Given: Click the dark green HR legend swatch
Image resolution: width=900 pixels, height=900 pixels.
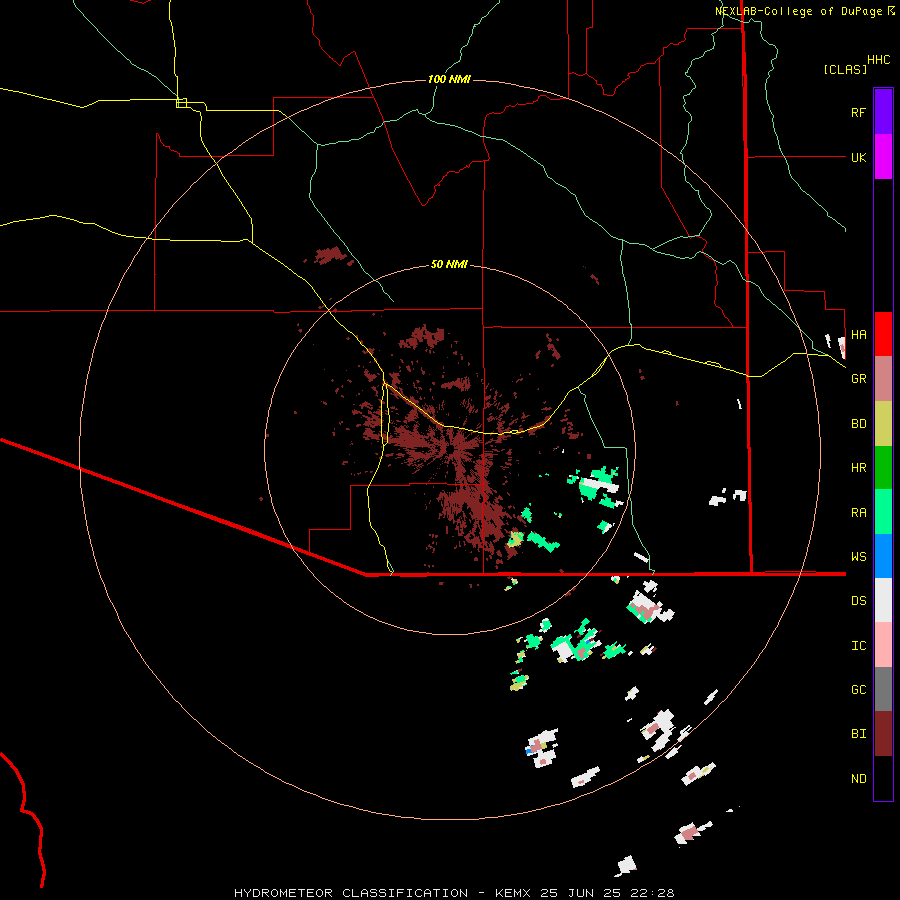Looking at the screenshot, I should tap(883, 468).
